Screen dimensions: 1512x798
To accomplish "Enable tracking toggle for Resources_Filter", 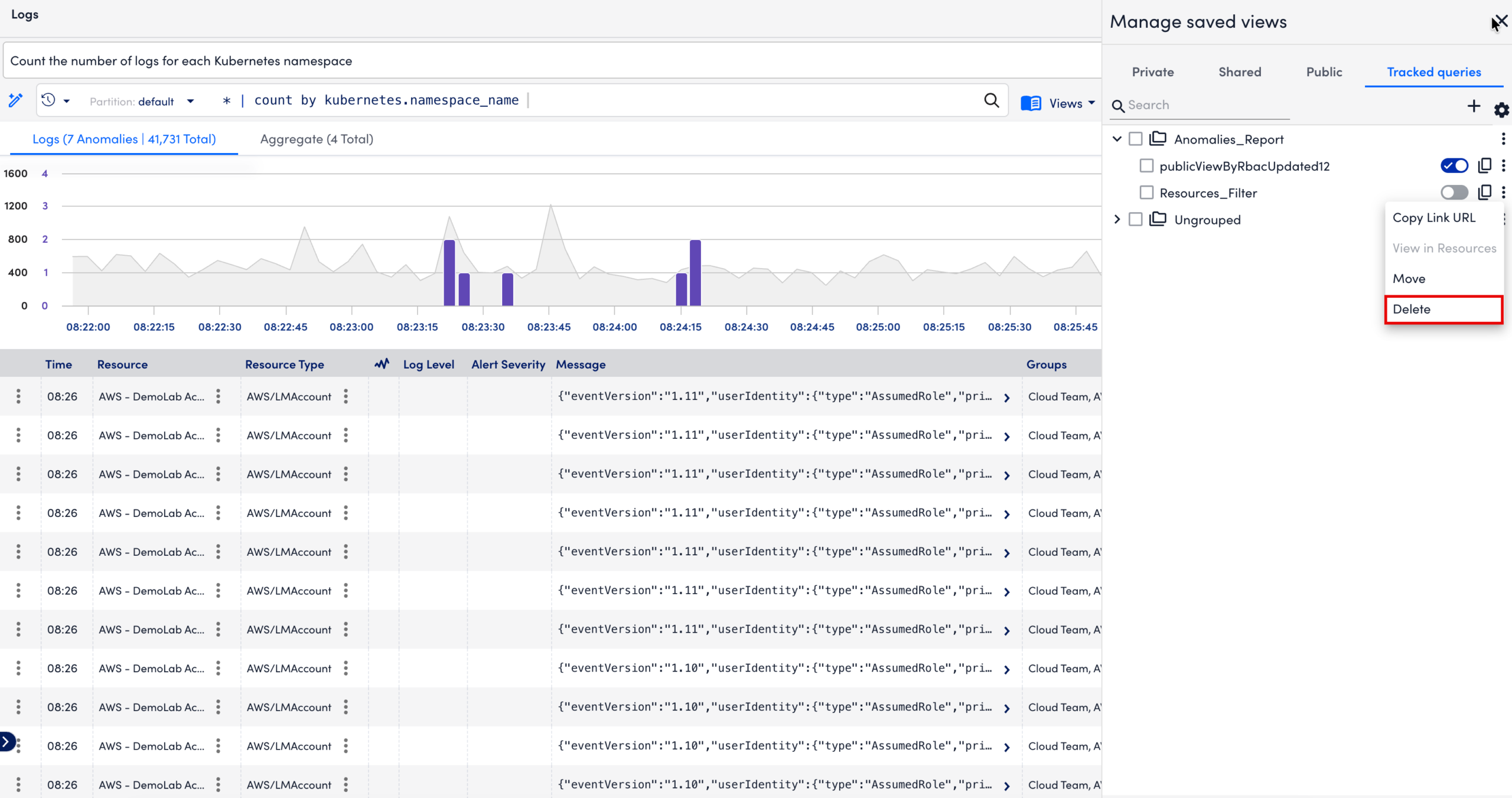I will (1454, 193).
